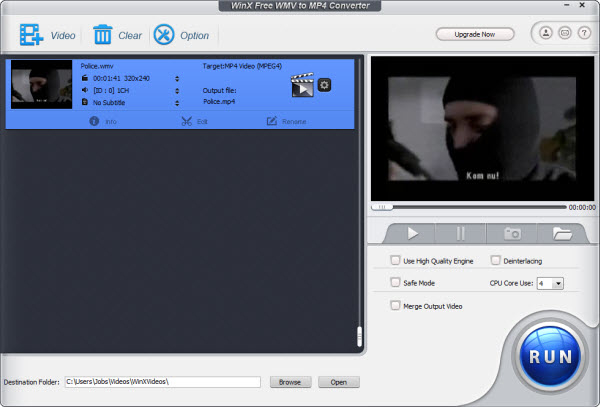Click the Open destination folder button
Viewport: 600px width, 407px height.
coord(339,382)
